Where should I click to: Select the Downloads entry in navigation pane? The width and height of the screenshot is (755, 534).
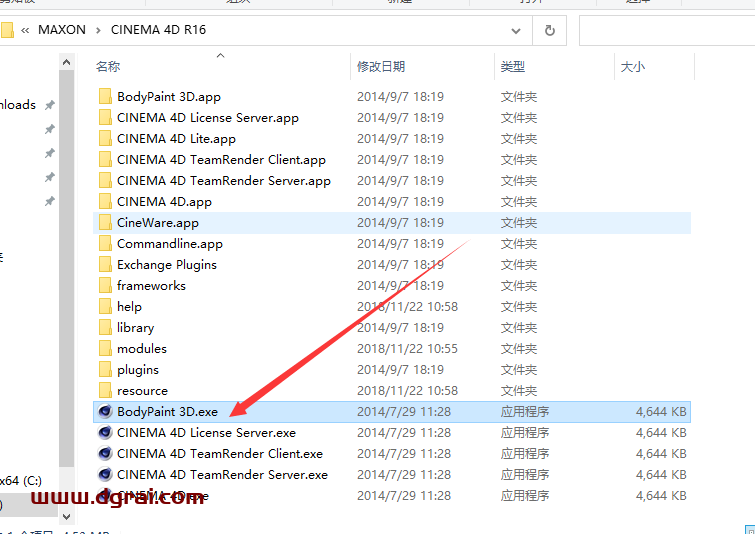tap(18, 104)
